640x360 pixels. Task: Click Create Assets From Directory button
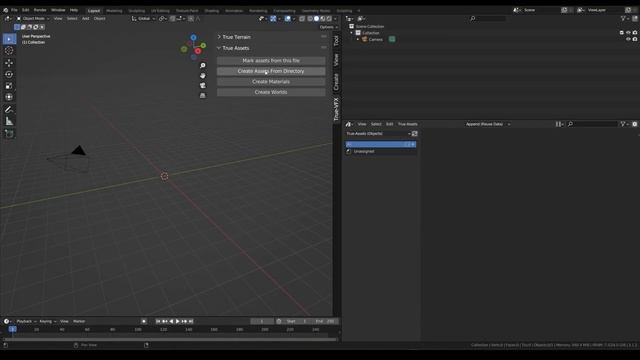click(271, 71)
